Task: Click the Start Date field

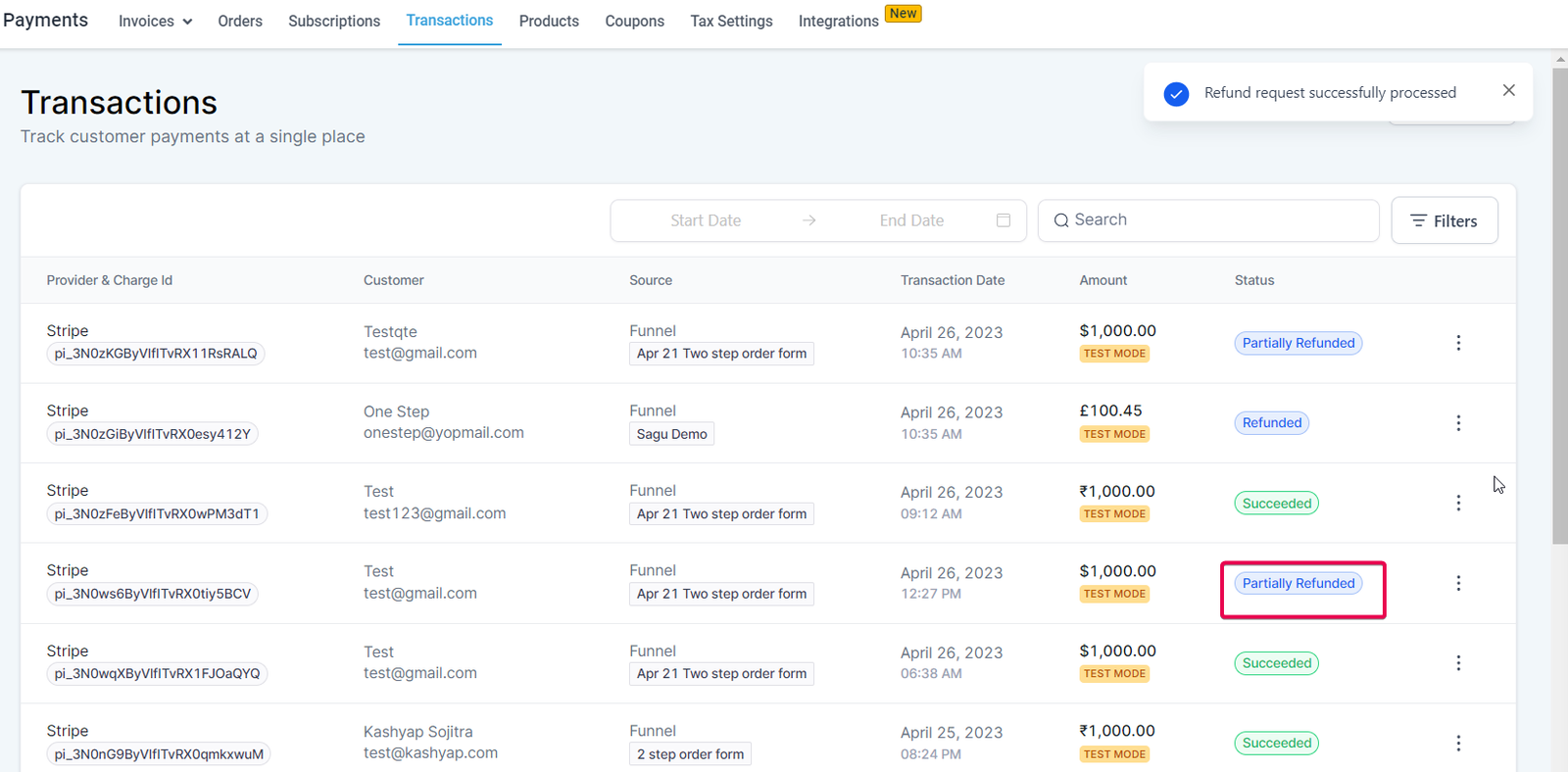Action: tap(706, 220)
